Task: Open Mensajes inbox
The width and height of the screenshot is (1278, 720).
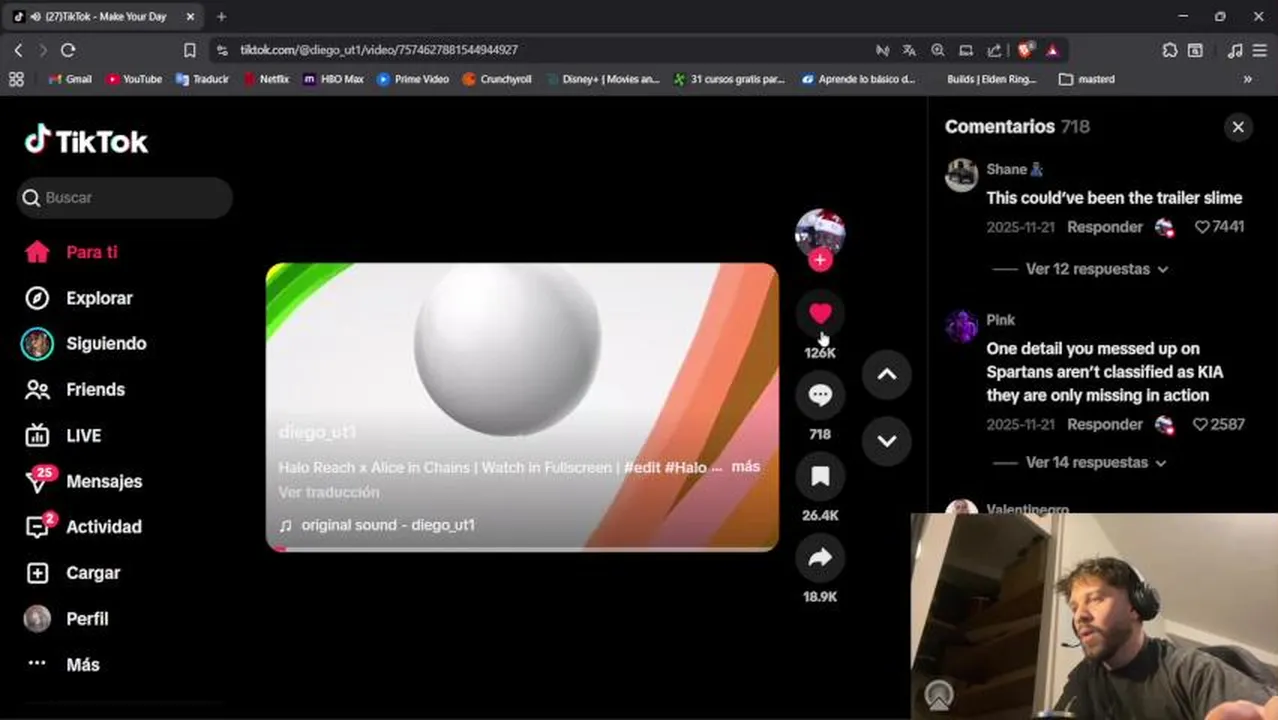Action: 83,481
